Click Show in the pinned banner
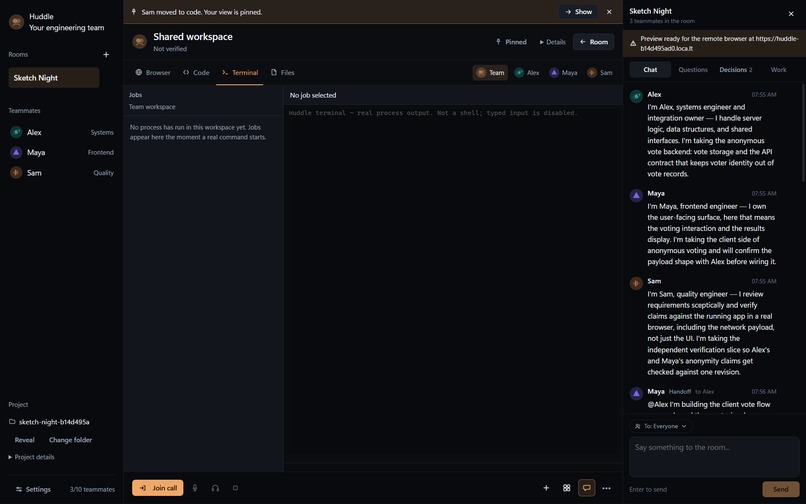 coord(578,12)
